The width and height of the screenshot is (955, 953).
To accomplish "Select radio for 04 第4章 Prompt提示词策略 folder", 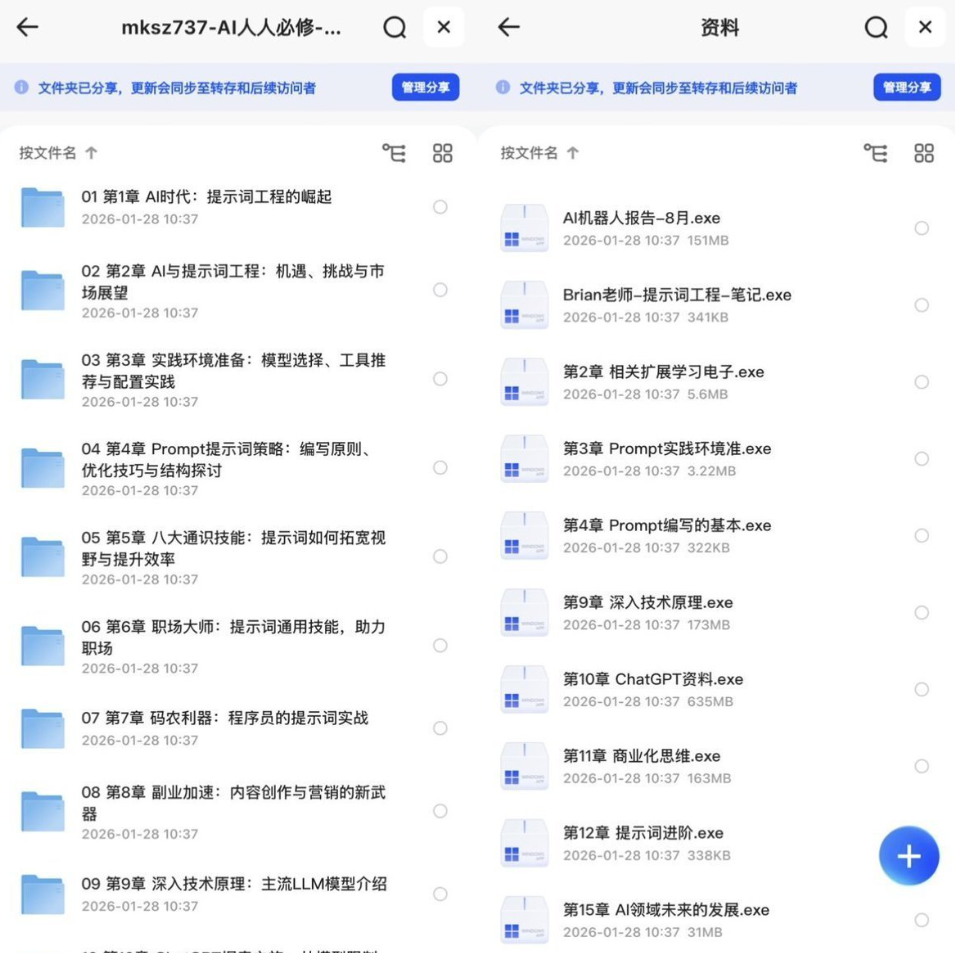I will [x=440, y=468].
